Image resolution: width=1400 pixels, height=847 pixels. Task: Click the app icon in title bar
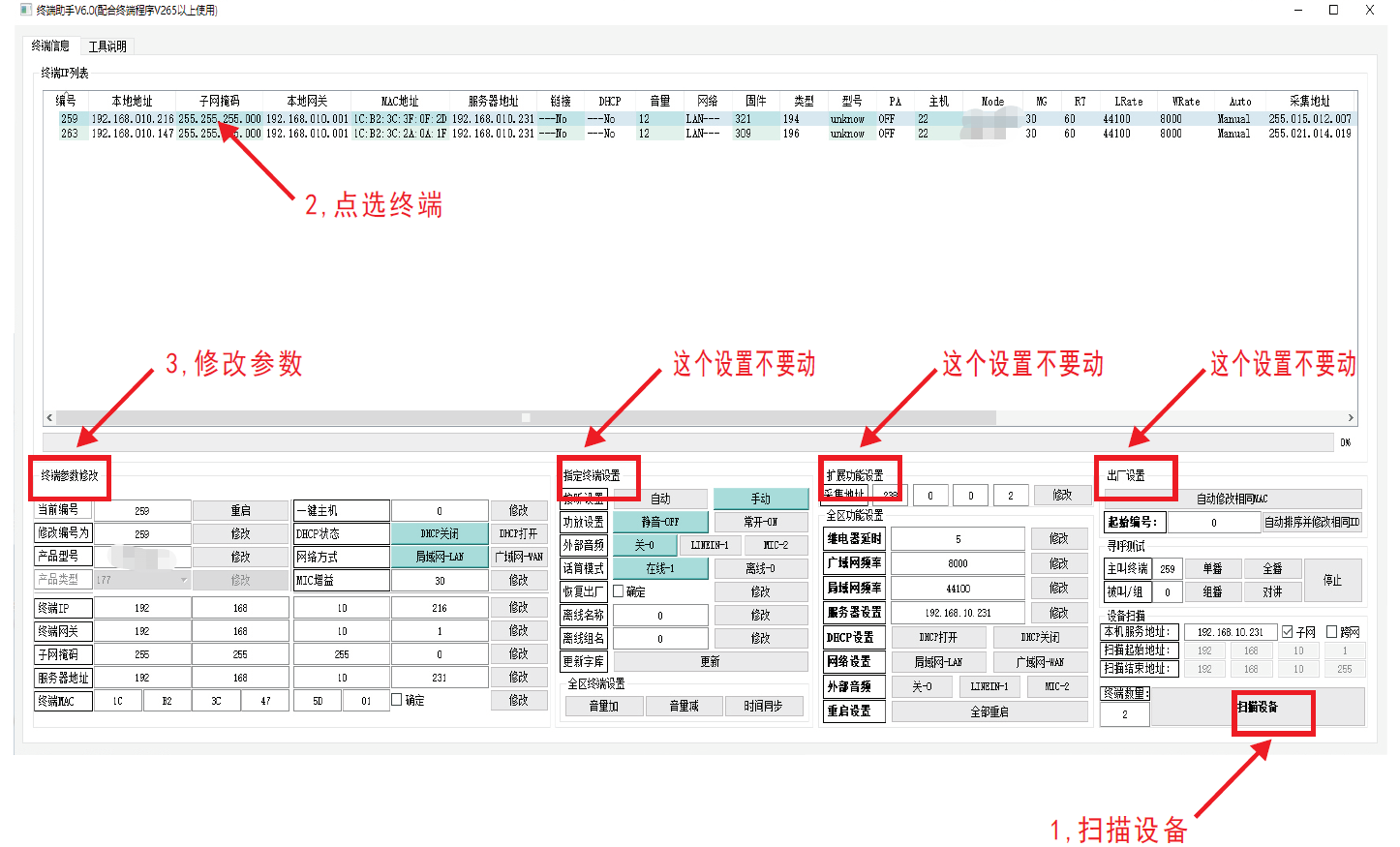[25, 10]
